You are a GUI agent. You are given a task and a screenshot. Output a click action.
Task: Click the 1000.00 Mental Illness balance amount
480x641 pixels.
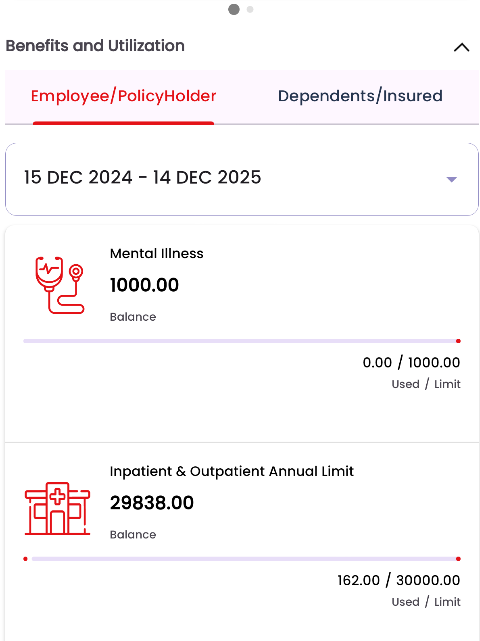(144, 285)
